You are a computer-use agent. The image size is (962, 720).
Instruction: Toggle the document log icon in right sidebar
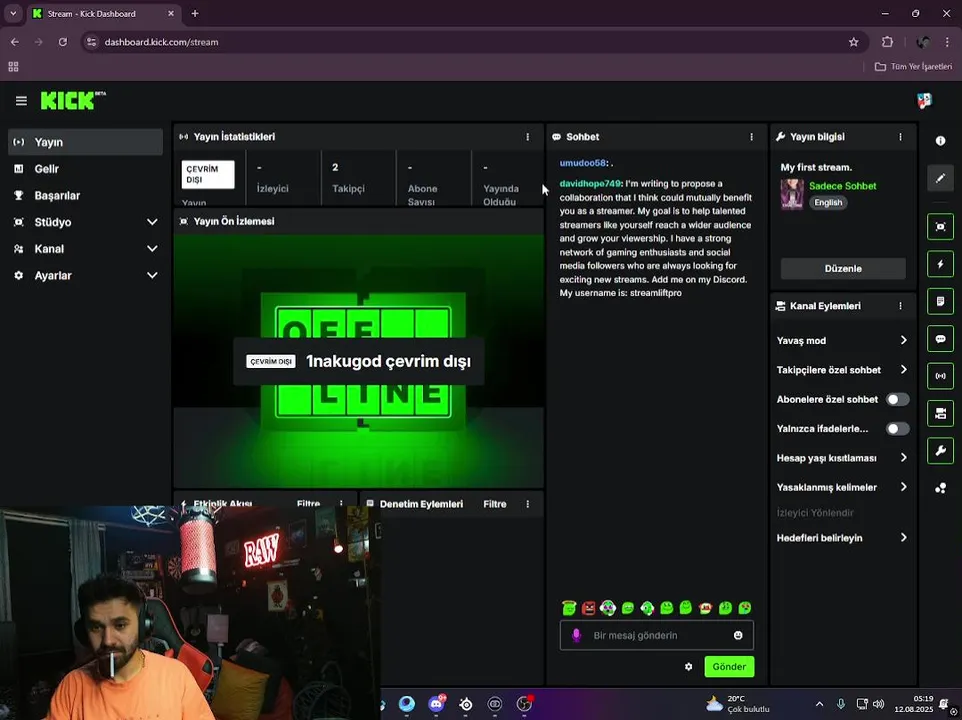(x=940, y=301)
